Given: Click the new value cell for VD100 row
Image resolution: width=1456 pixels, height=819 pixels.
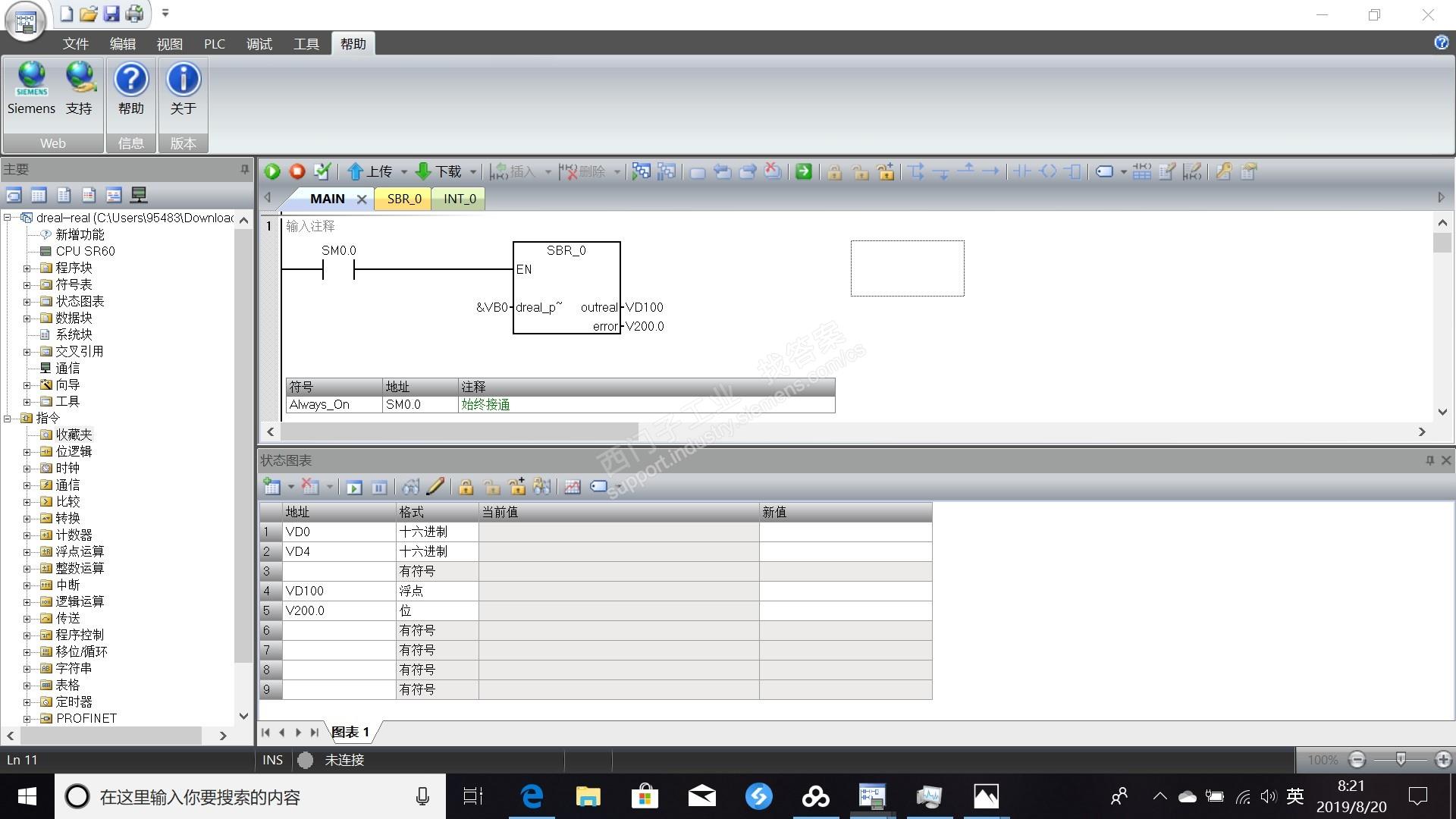Looking at the screenshot, I should coord(845,591).
